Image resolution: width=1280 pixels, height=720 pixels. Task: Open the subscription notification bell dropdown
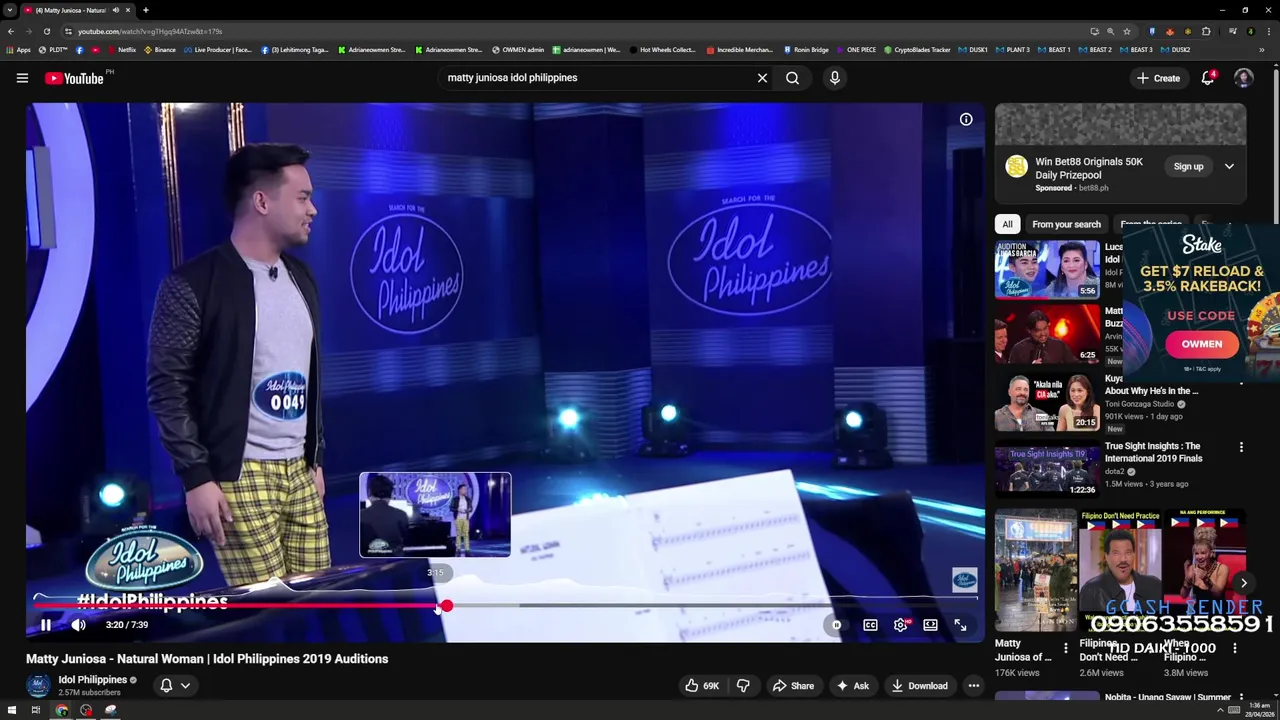(x=175, y=686)
